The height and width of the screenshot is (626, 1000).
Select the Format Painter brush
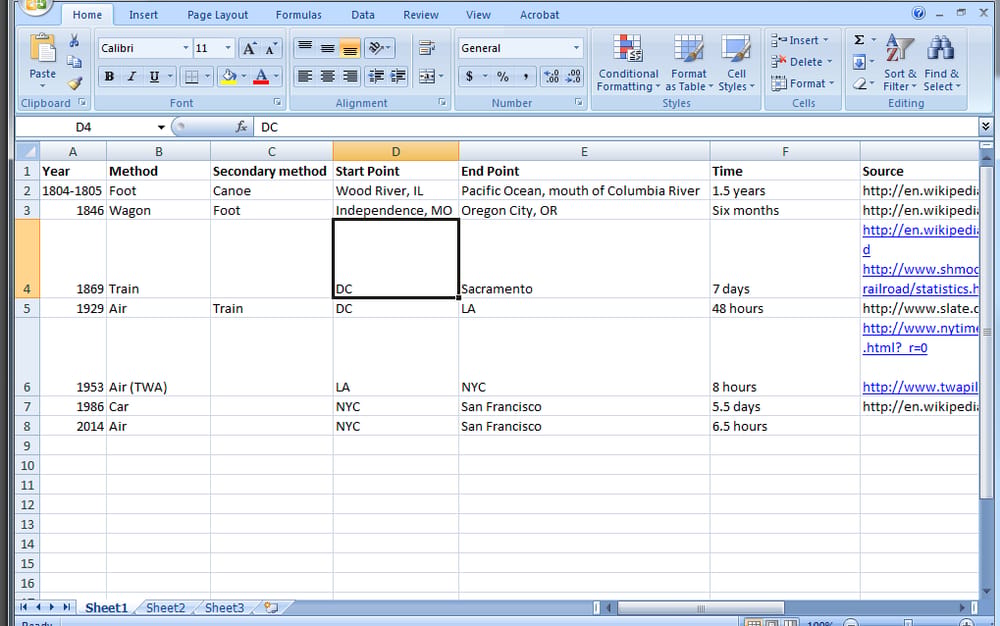[x=75, y=83]
